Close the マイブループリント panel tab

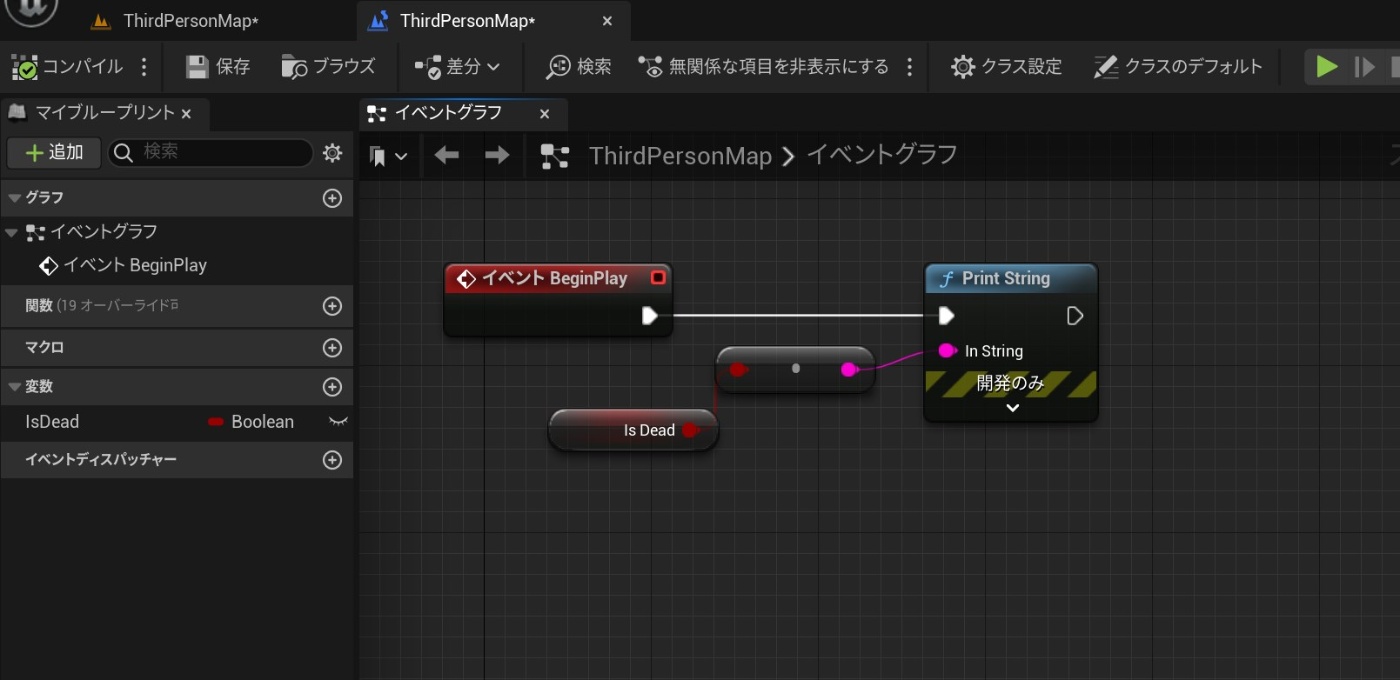(186, 114)
